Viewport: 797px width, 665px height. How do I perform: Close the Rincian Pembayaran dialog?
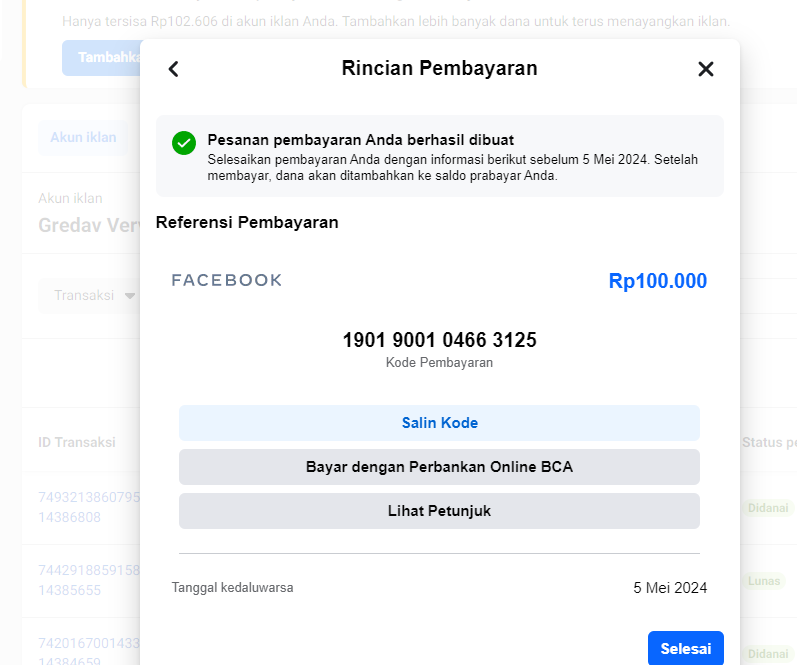tap(706, 69)
